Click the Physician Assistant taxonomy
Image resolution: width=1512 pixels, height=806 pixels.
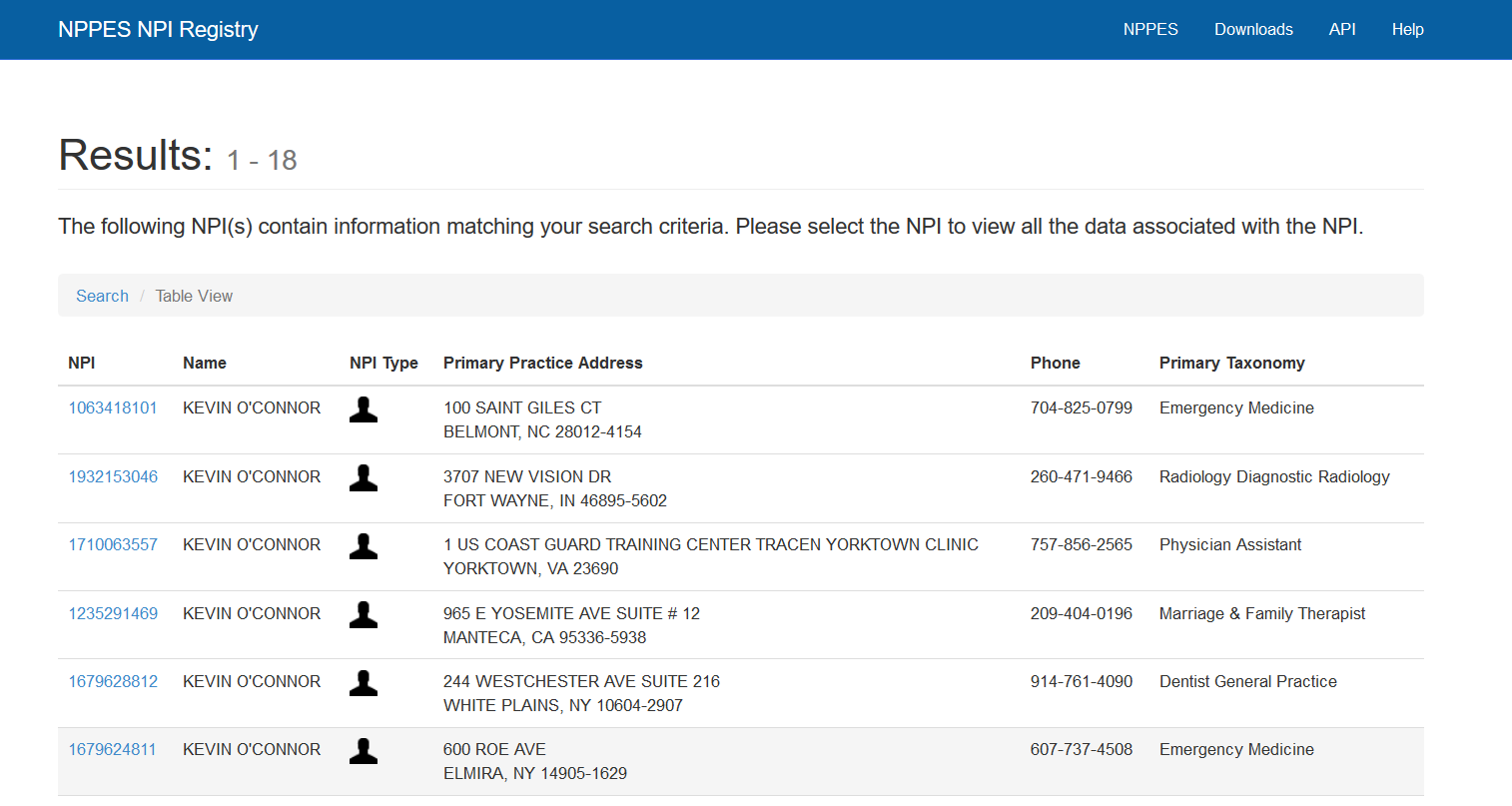click(x=1230, y=544)
